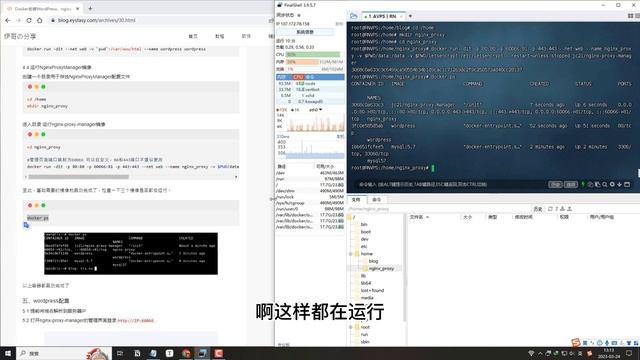Toggle terminal fullscreen window icon
The width and height of the screenshot is (640, 360).
pos(627,184)
